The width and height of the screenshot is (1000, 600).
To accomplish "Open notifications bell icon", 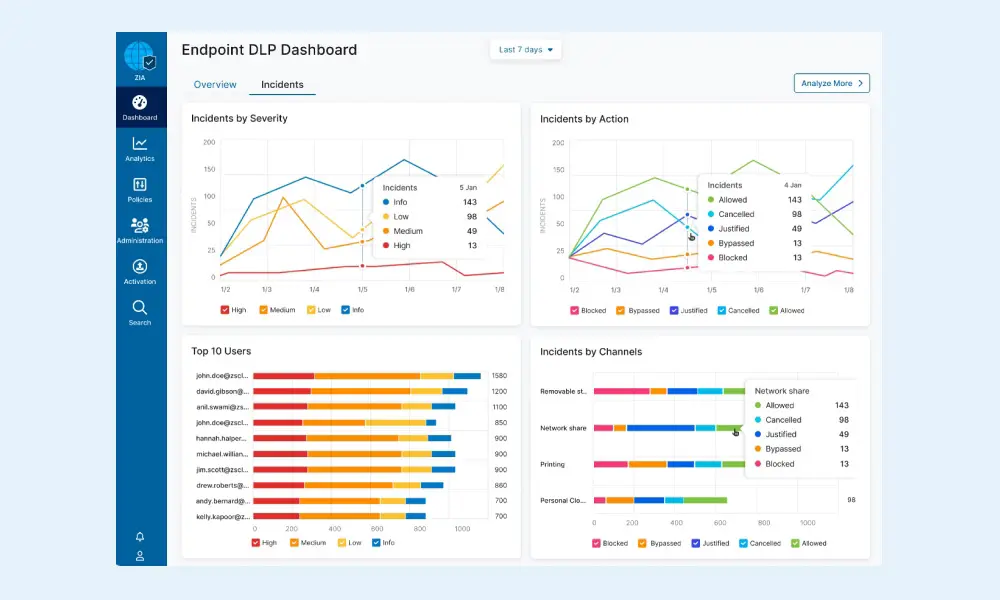I will pos(140,537).
